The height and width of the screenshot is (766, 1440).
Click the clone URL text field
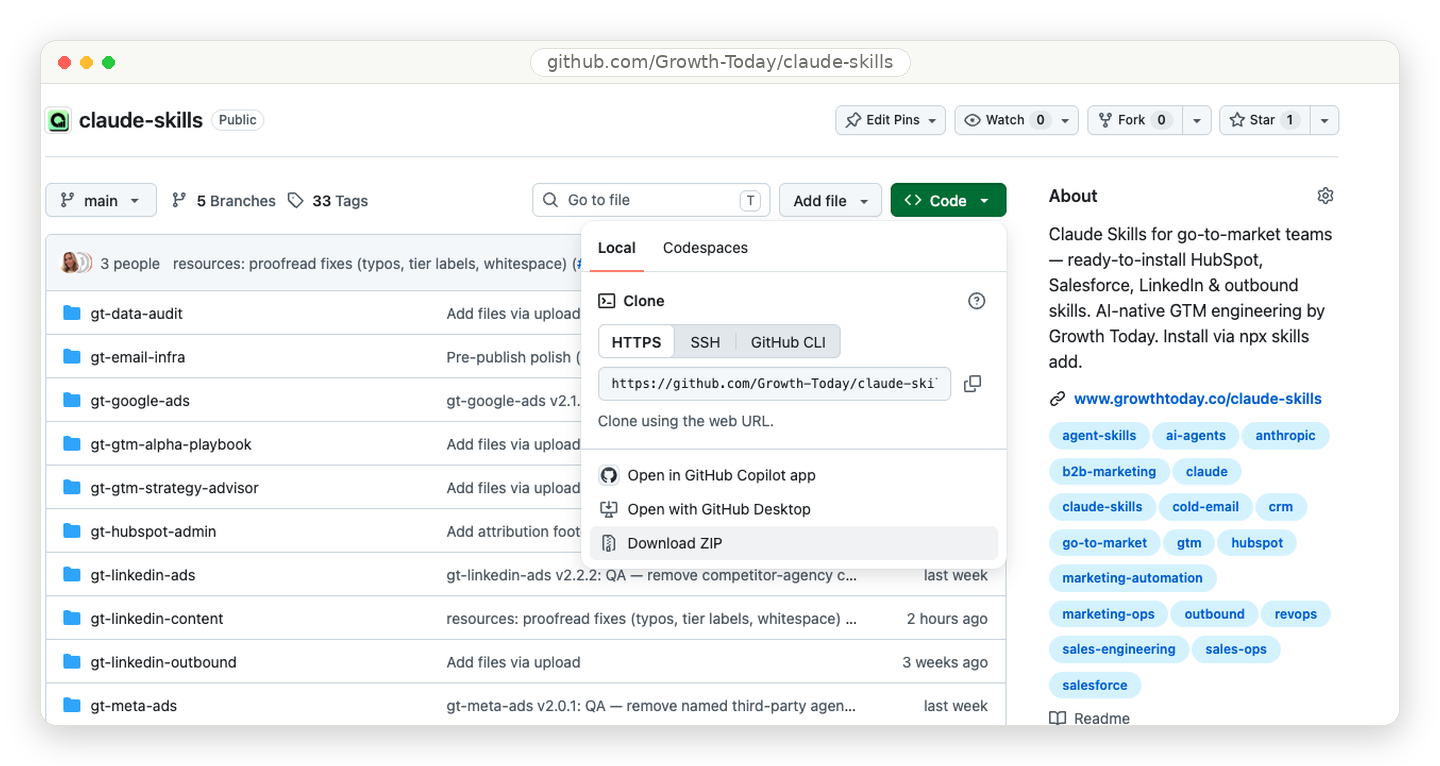click(x=775, y=384)
